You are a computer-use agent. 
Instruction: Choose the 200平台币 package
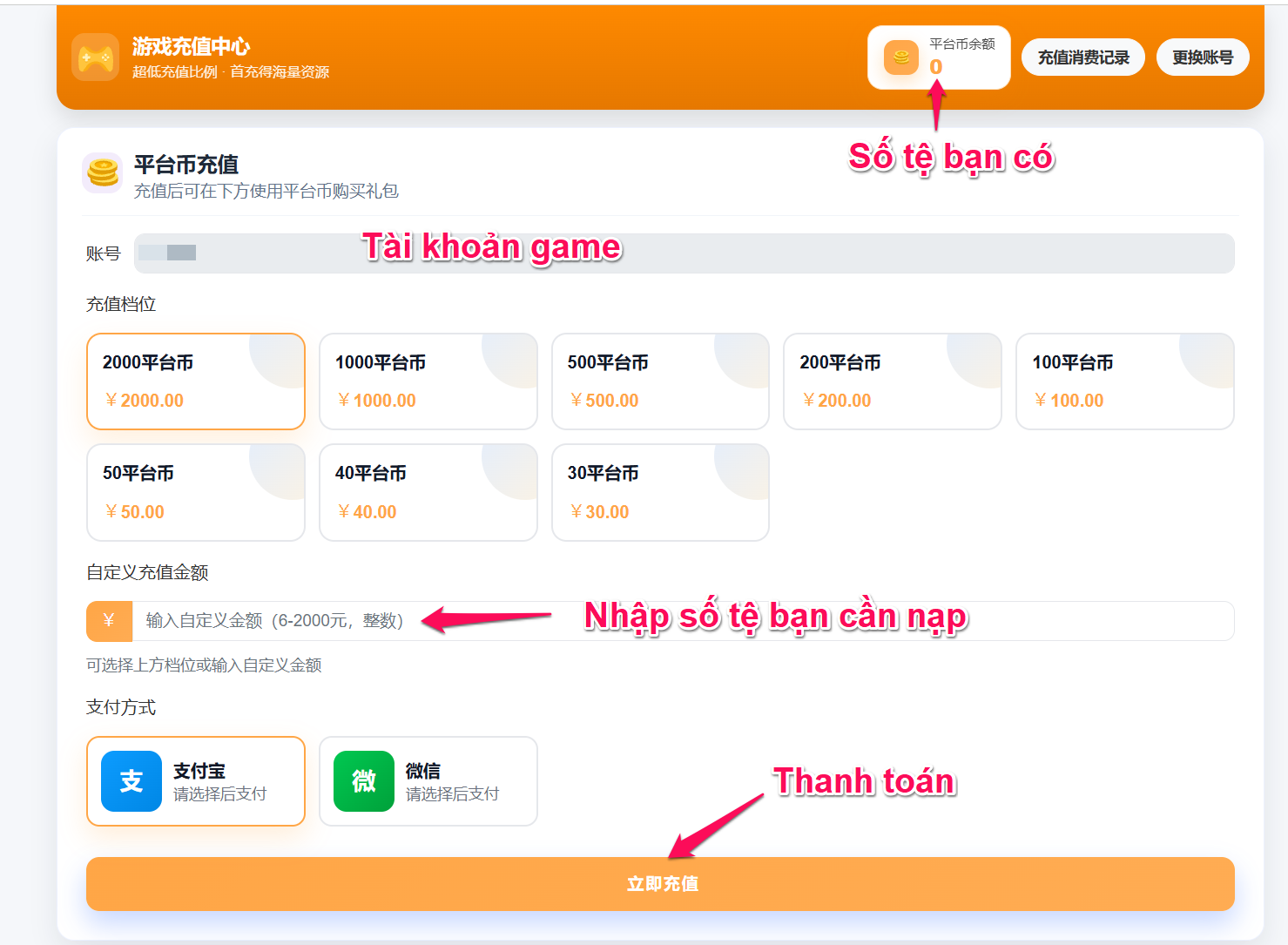892,381
